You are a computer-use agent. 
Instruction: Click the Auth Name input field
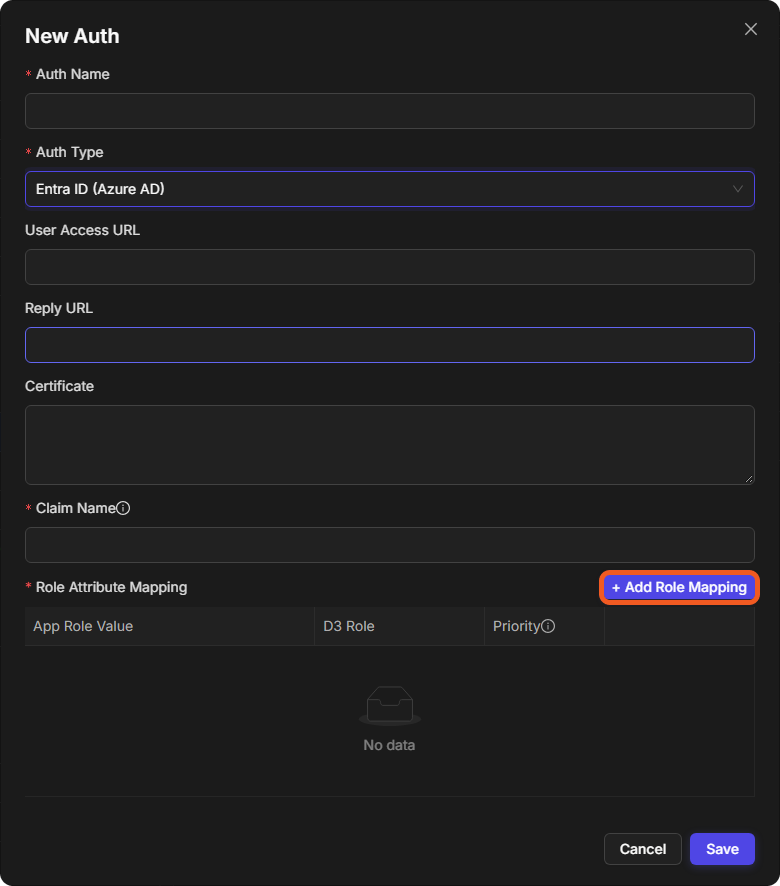click(x=389, y=111)
